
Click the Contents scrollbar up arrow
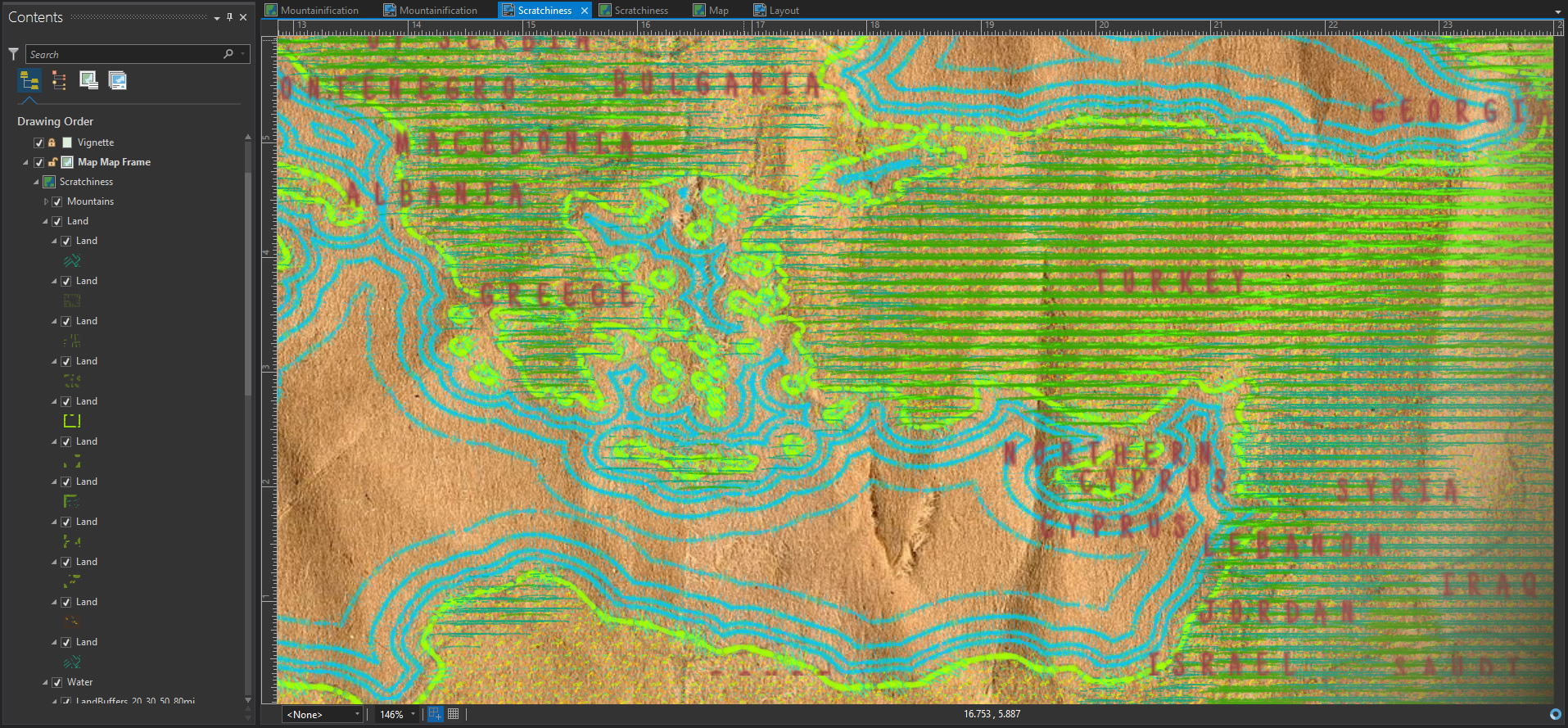click(248, 137)
